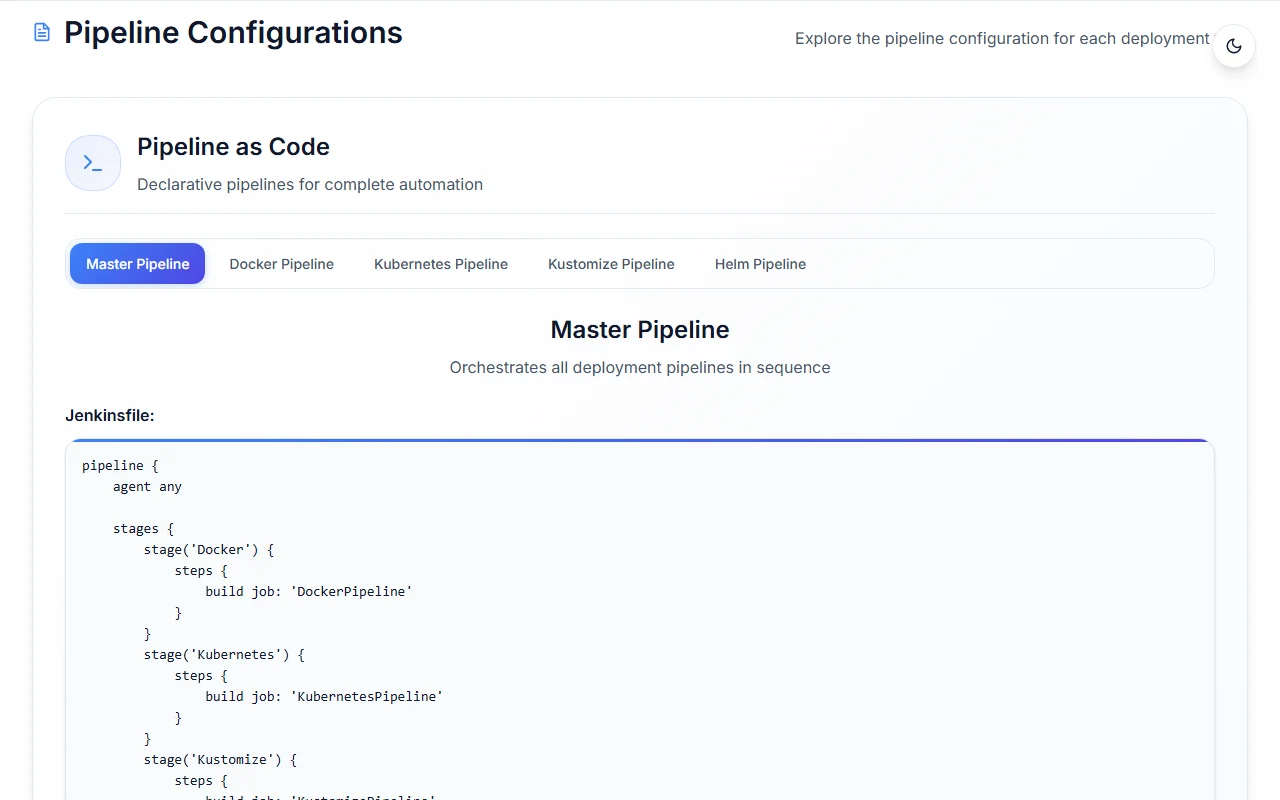Image resolution: width=1280 pixels, height=800 pixels.
Task: Switch to the Docker Pipeline tab
Action: coord(282,264)
